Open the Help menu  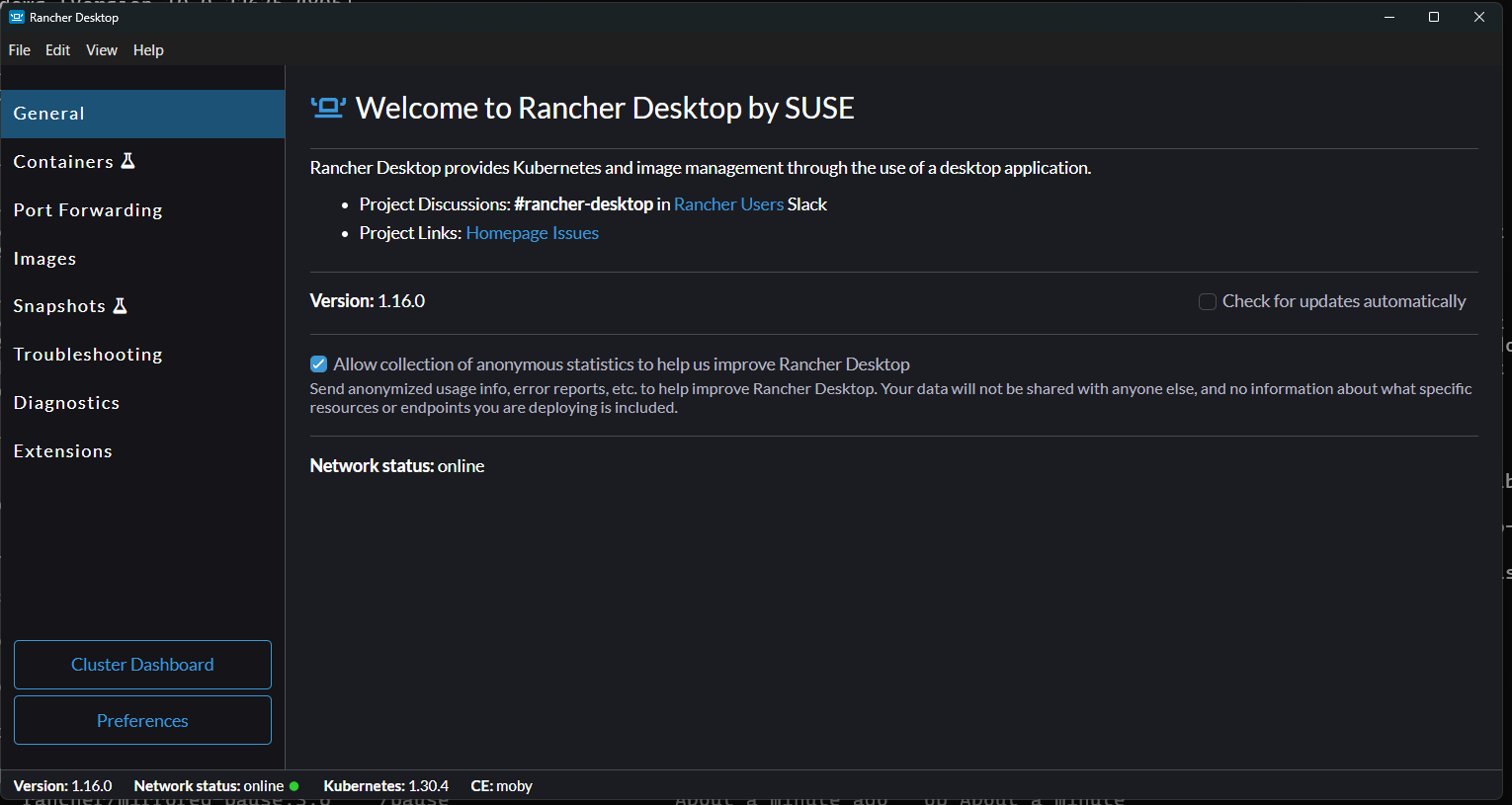pyautogui.click(x=148, y=50)
